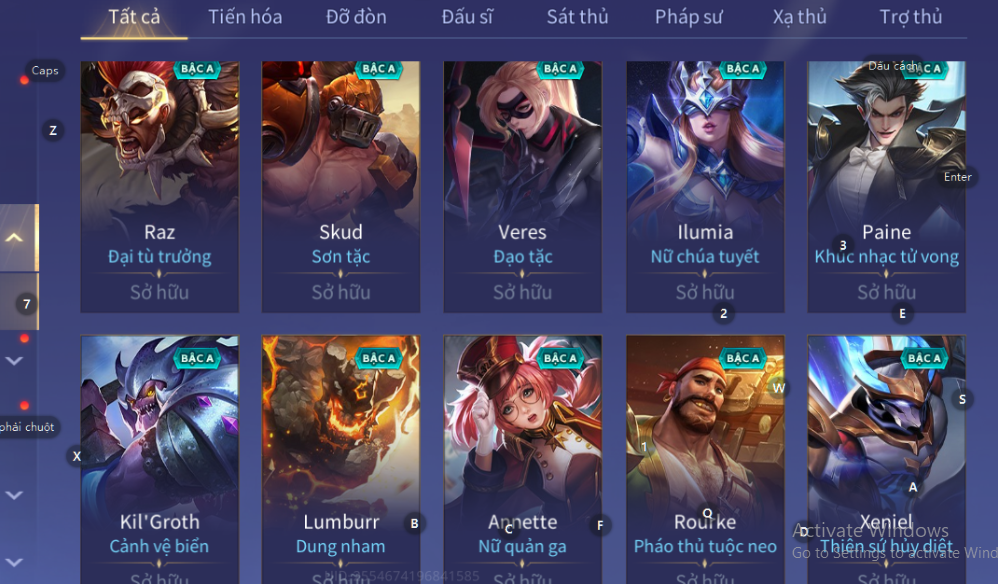This screenshot has width=998, height=584.
Task: Select the Annette hero card
Action: coord(522,459)
